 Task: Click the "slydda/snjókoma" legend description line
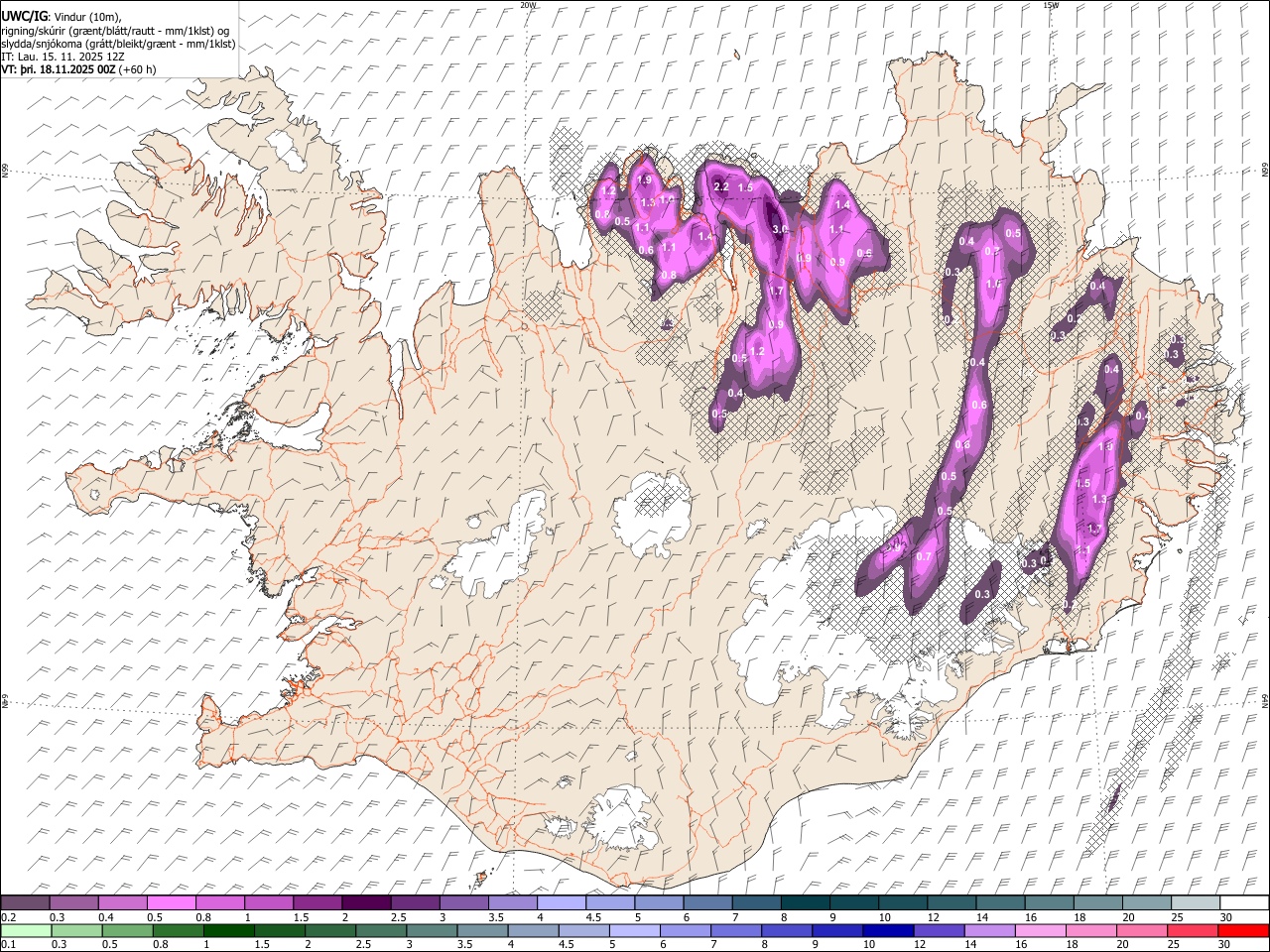coord(118,44)
